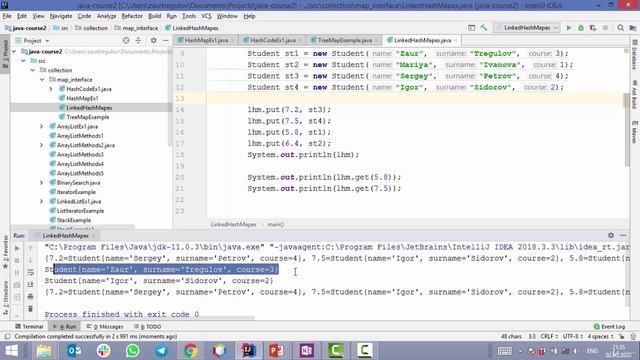
Task: Open Search Everywhere magnifier icon
Action: pos(620,28)
